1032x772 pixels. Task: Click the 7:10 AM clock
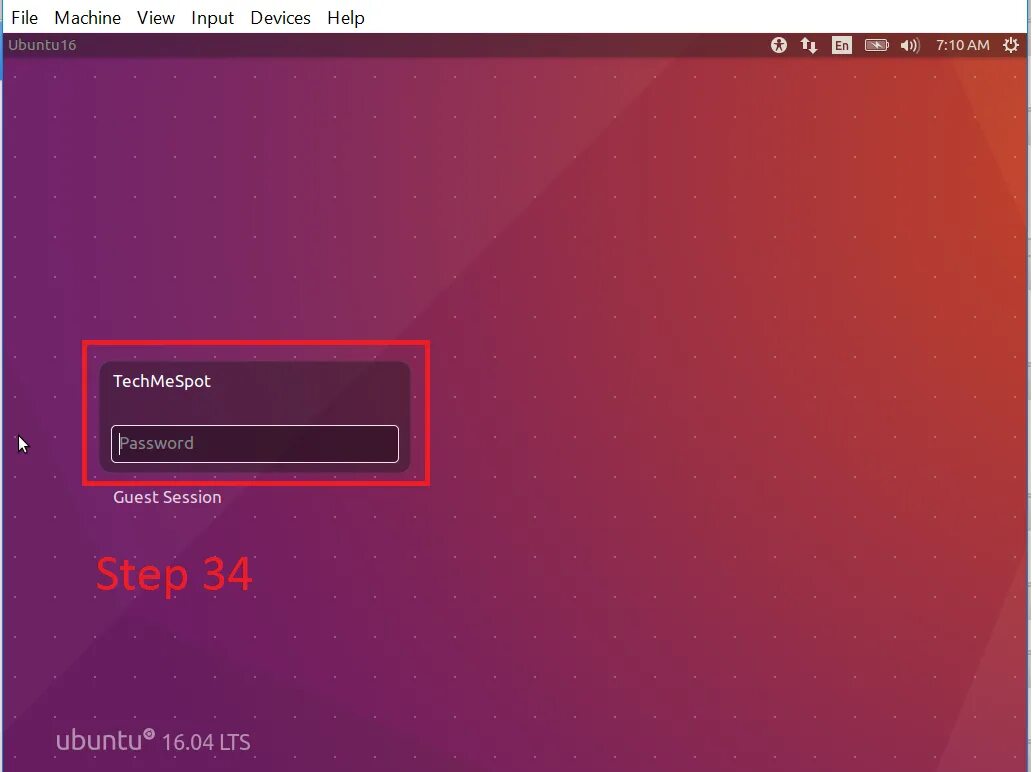point(962,45)
